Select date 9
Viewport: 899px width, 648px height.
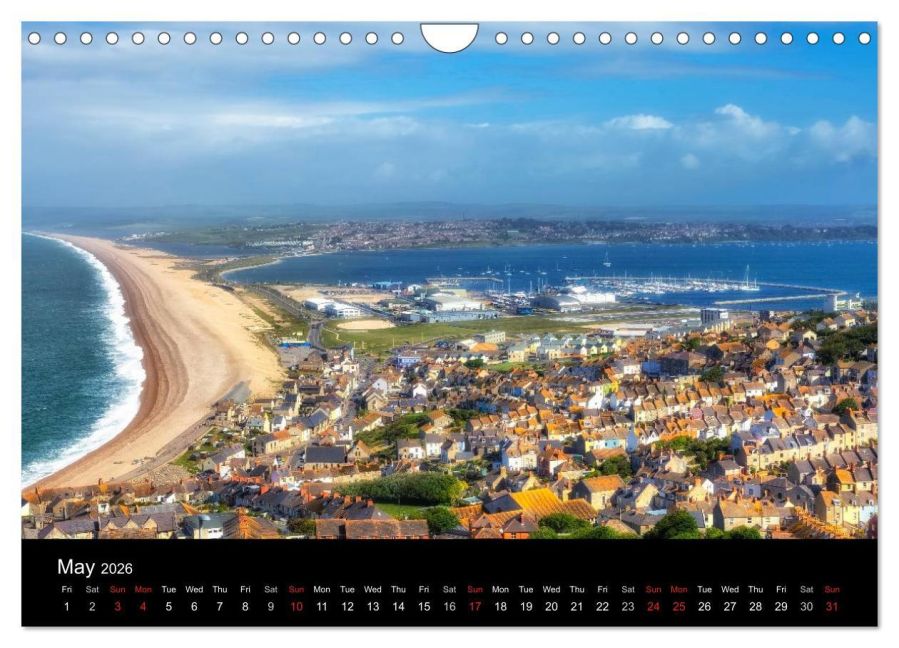271,607
